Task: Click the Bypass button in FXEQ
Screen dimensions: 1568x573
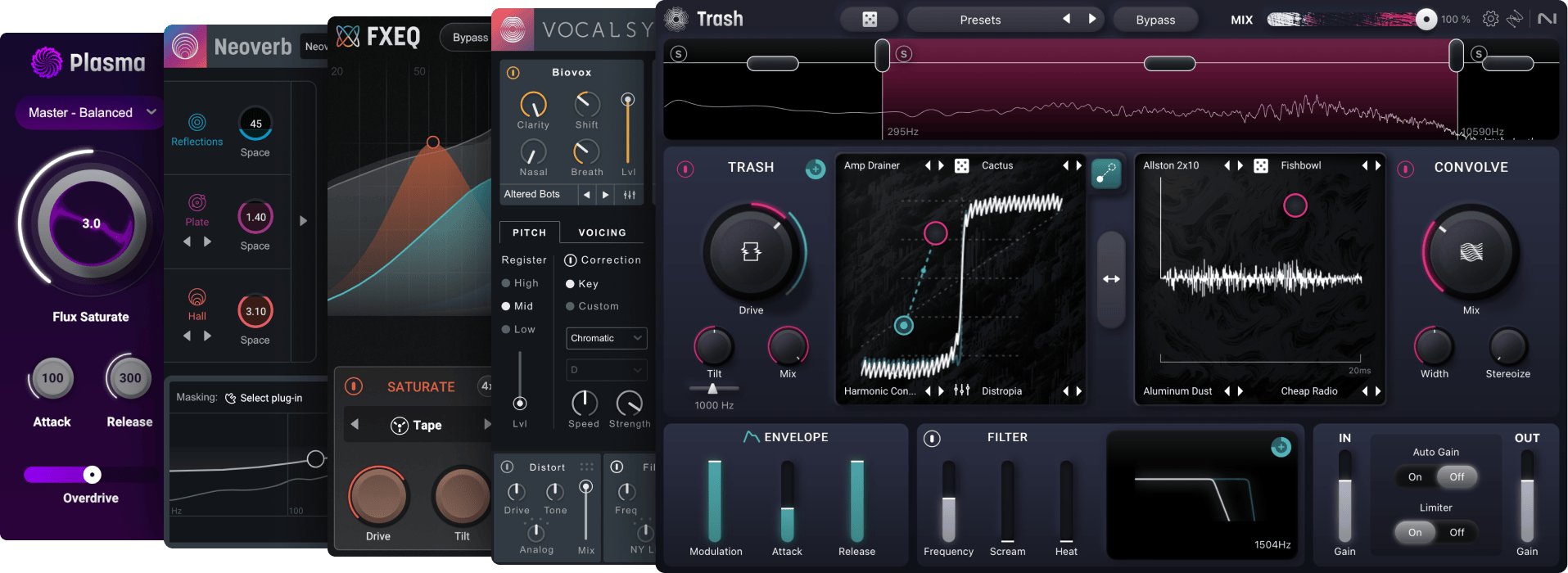Action: coord(467,38)
